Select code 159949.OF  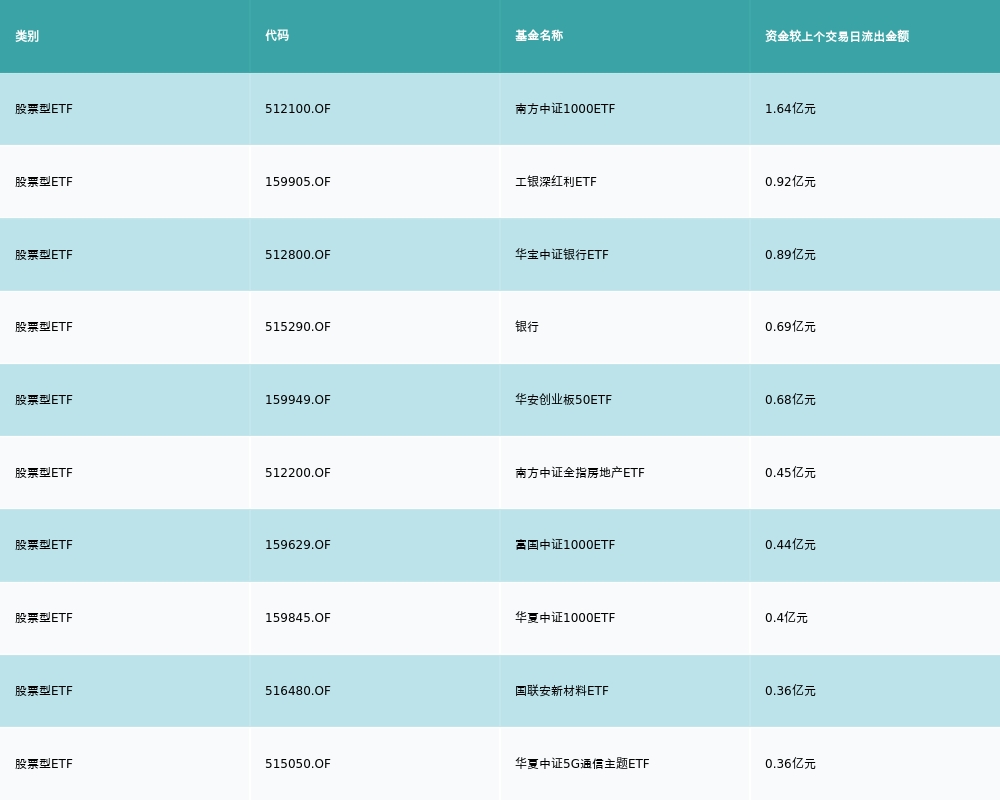[298, 400]
